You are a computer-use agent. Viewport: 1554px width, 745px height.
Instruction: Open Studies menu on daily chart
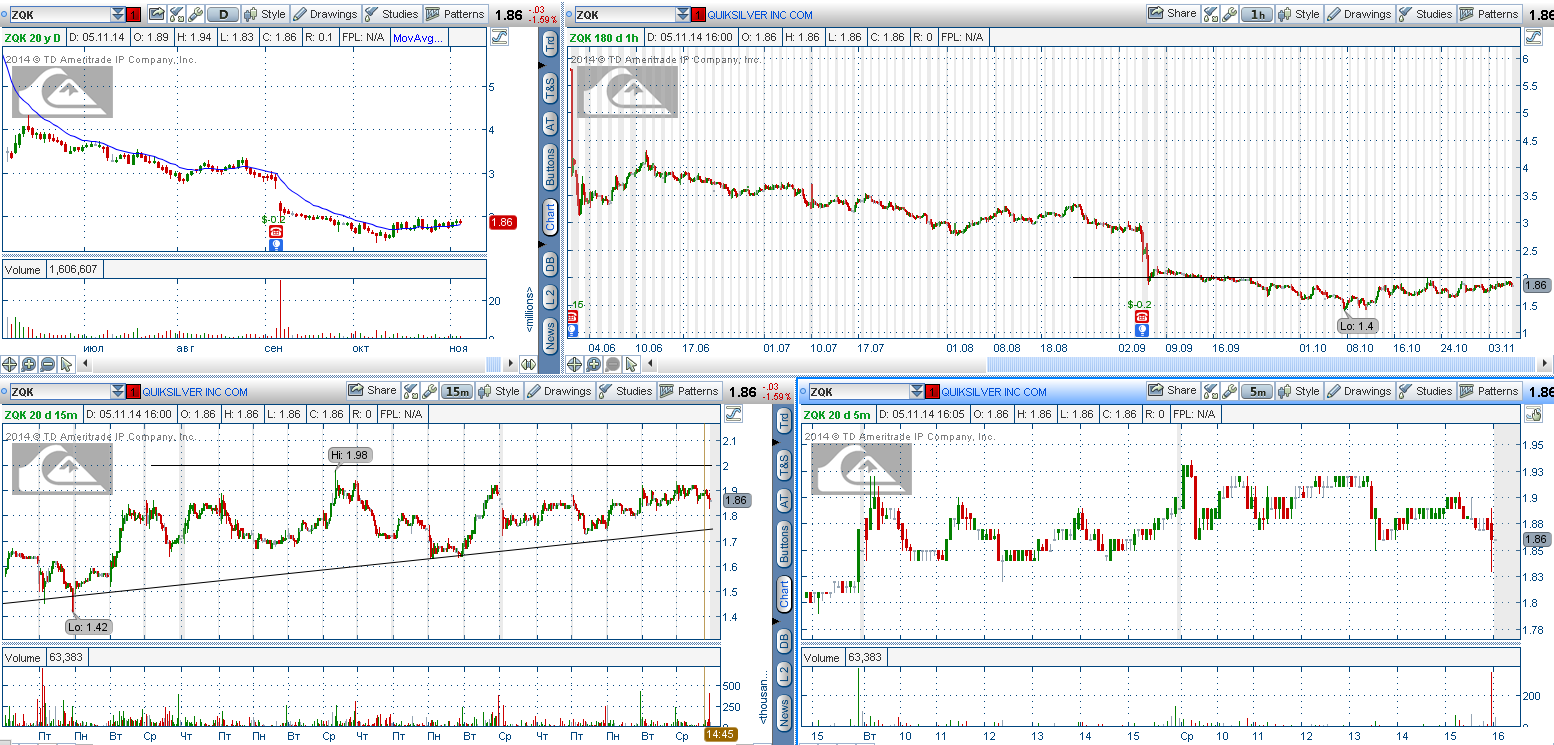point(392,14)
